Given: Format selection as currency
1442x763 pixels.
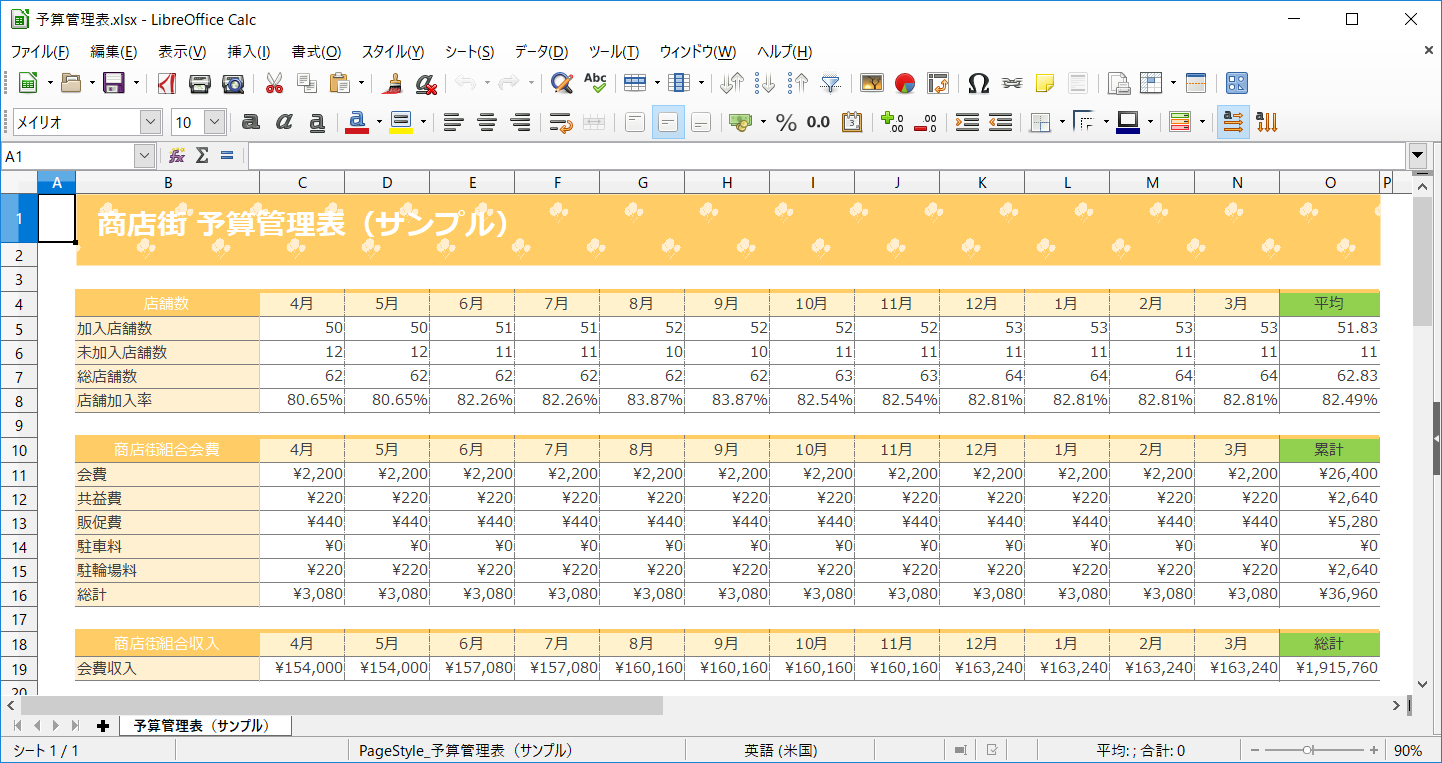Looking at the screenshot, I should [740, 122].
